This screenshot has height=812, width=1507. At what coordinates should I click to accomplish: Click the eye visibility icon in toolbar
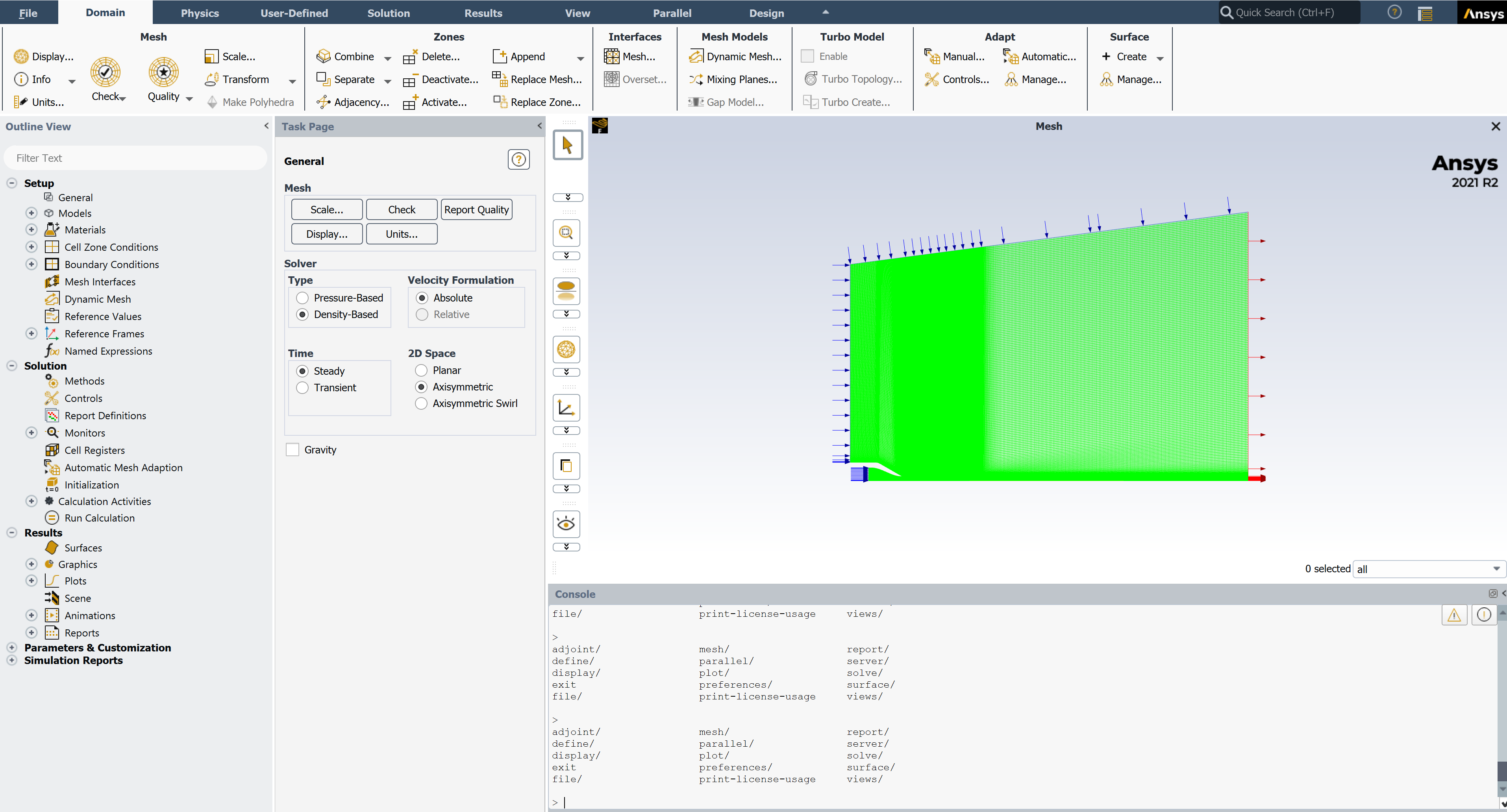[x=566, y=524]
